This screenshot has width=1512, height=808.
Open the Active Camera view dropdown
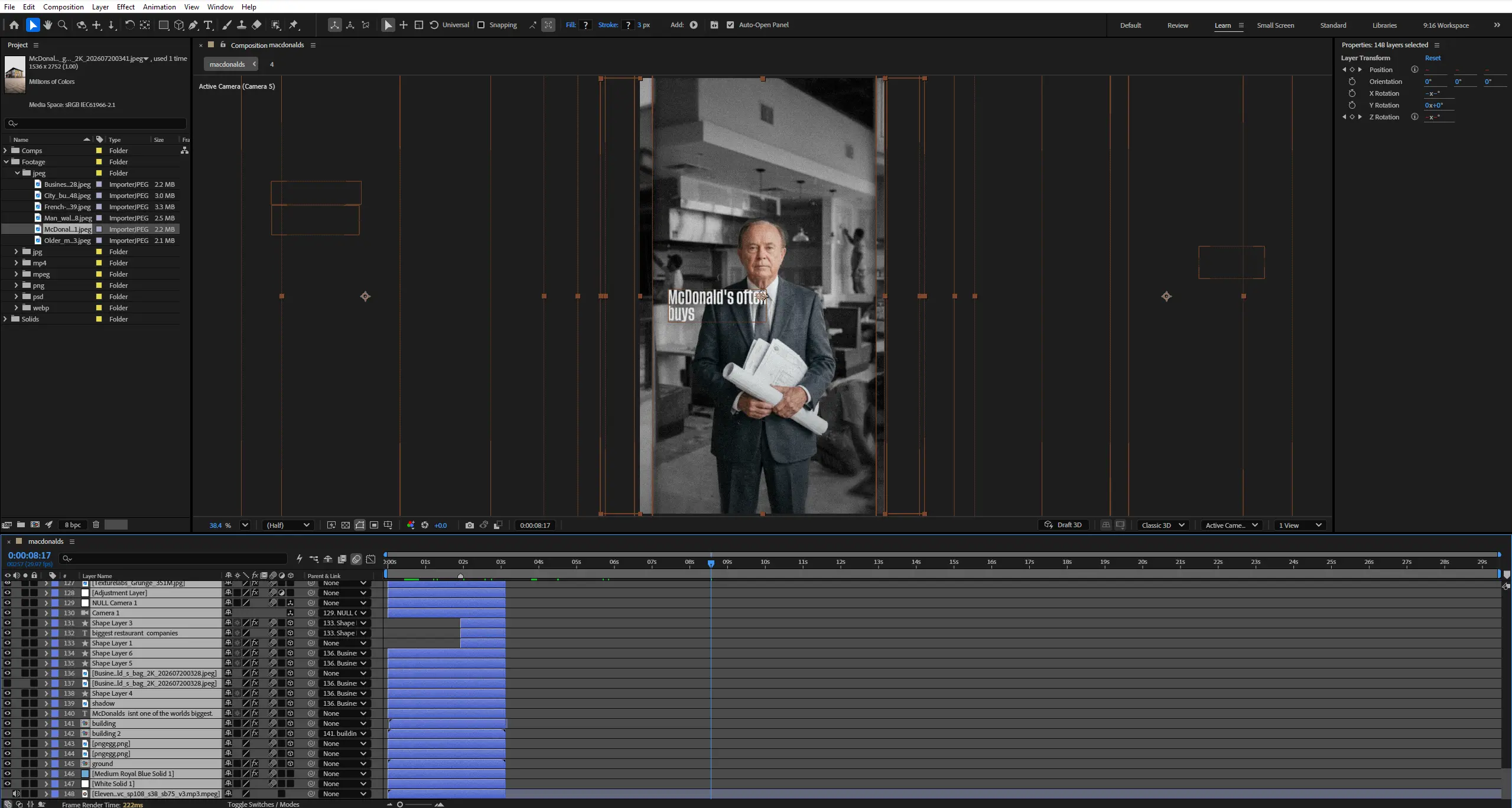click(x=1231, y=525)
